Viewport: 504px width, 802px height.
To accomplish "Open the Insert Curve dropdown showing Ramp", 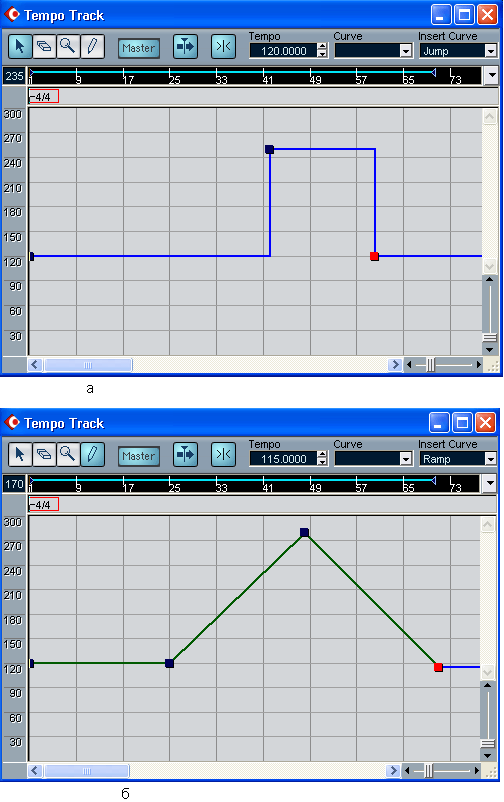I will tap(458, 459).
